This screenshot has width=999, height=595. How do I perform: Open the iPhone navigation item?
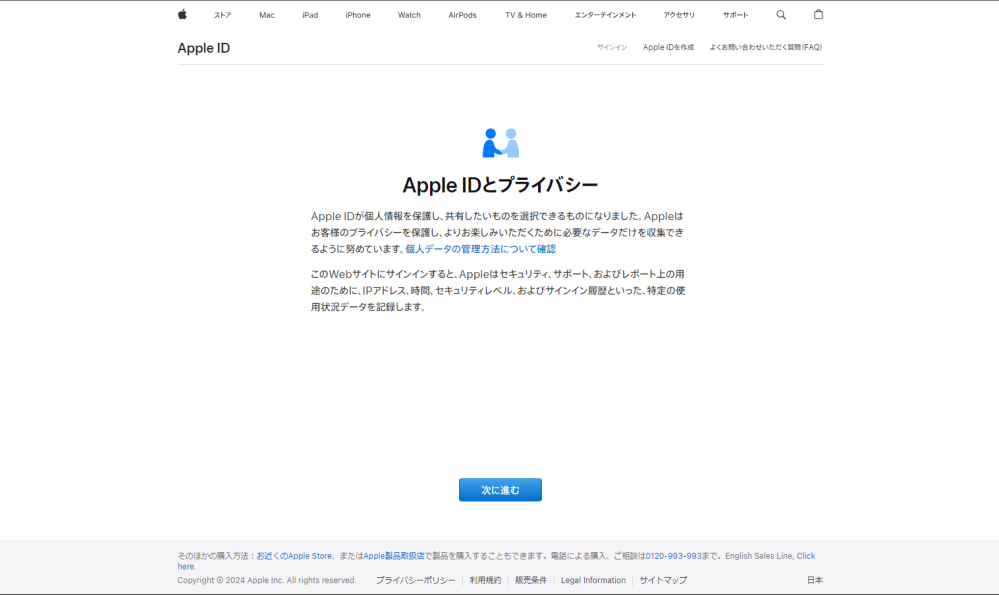pyautogui.click(x=358, y=15)
